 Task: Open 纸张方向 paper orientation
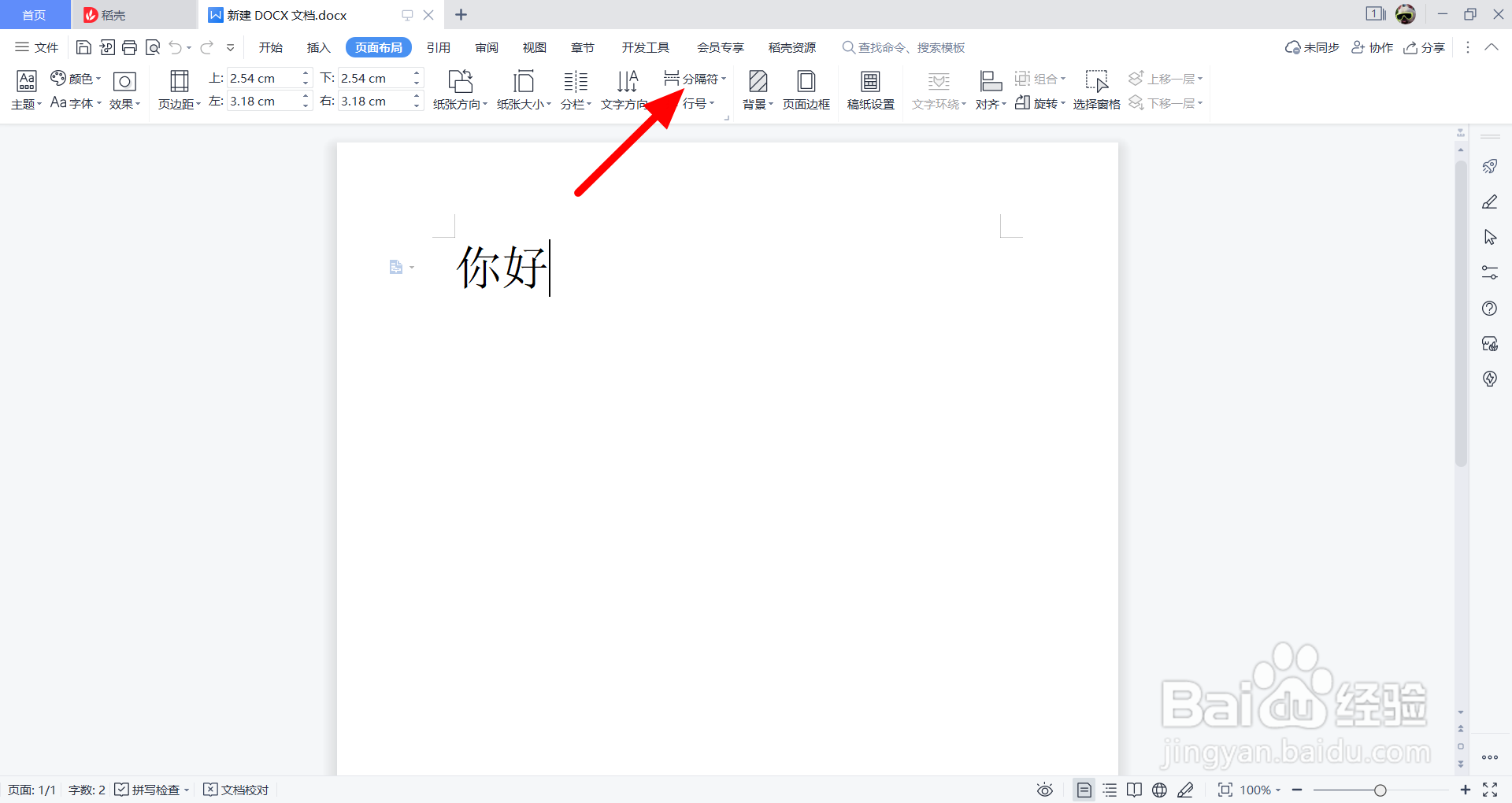460,91
